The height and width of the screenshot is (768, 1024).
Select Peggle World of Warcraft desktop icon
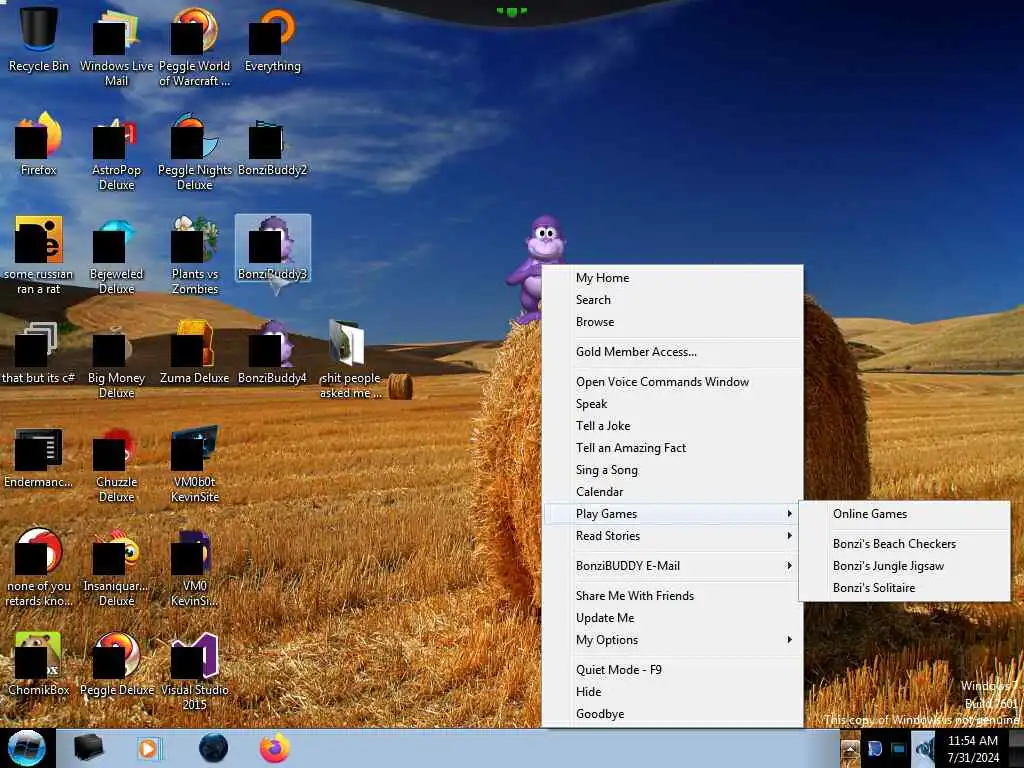click(195, 46)
